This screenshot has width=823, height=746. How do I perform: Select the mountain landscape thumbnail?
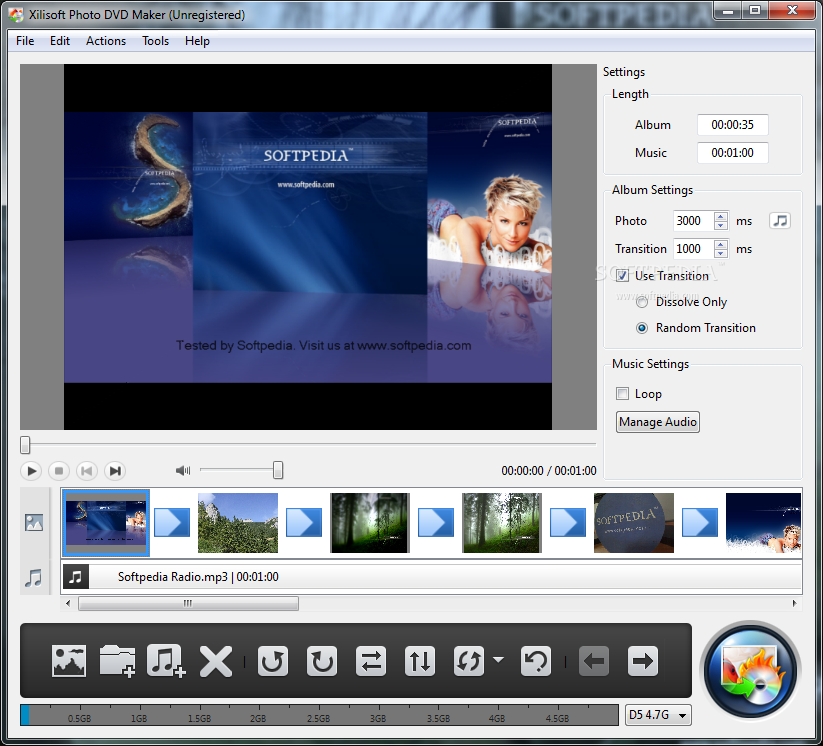click(238, 523)
